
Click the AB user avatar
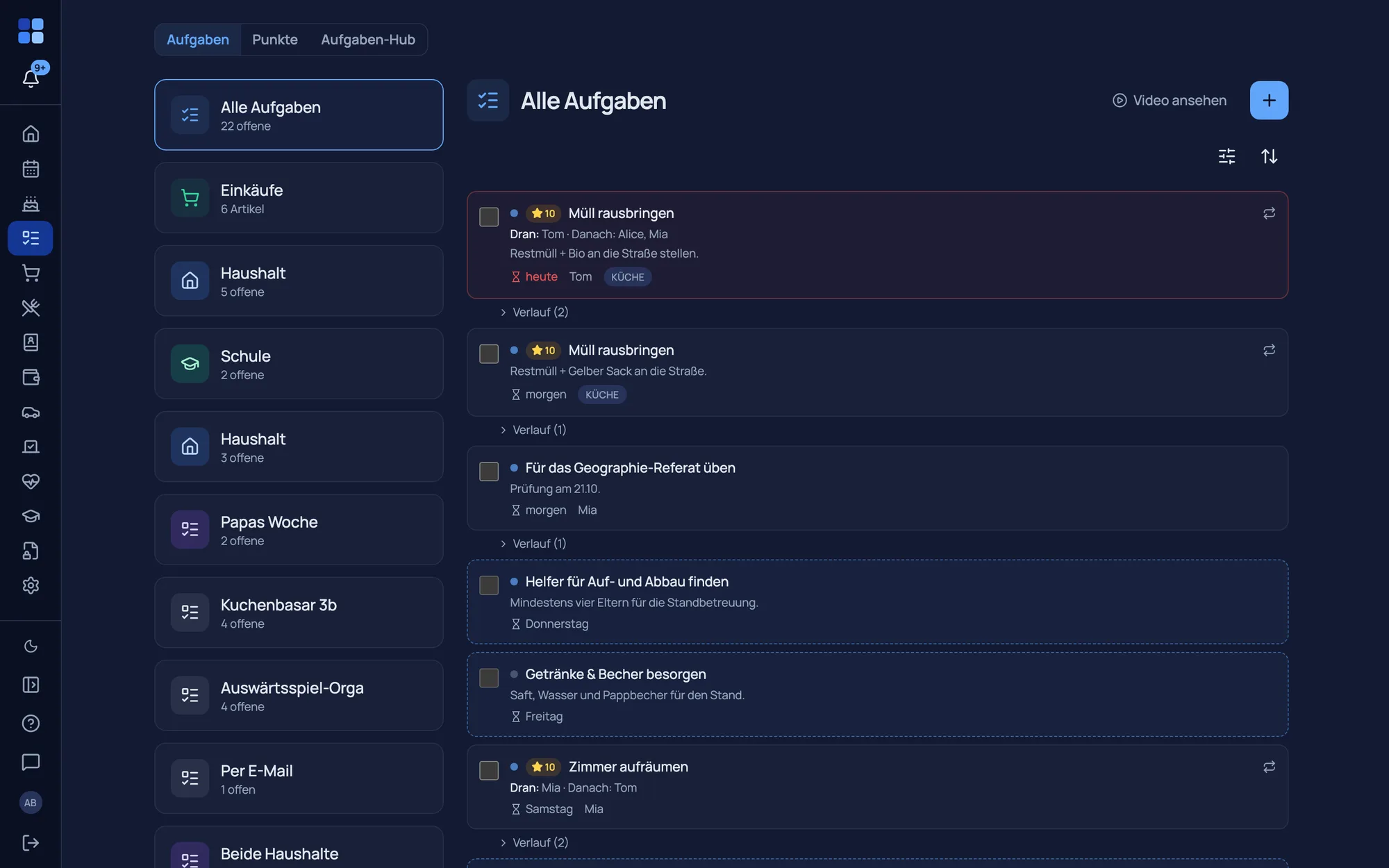click(x=31, y=803)
